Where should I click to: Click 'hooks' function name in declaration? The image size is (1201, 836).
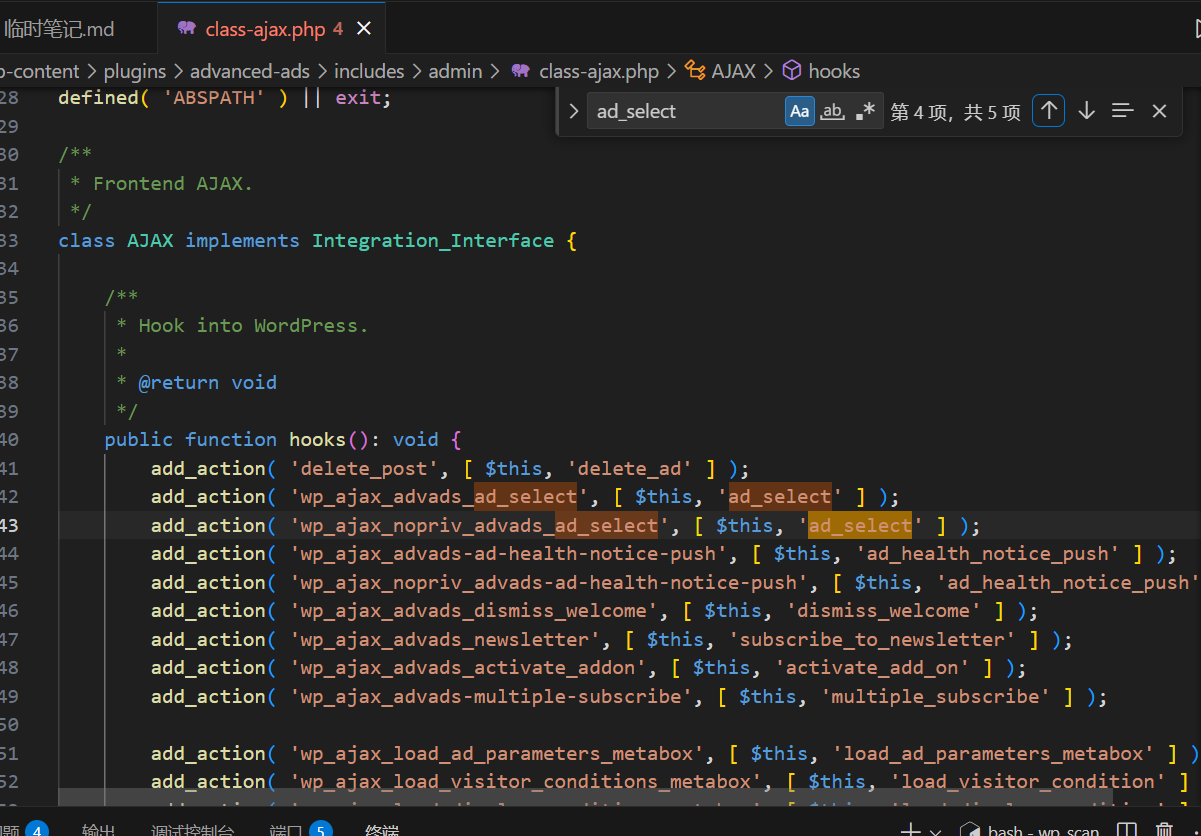click(317, 440)
